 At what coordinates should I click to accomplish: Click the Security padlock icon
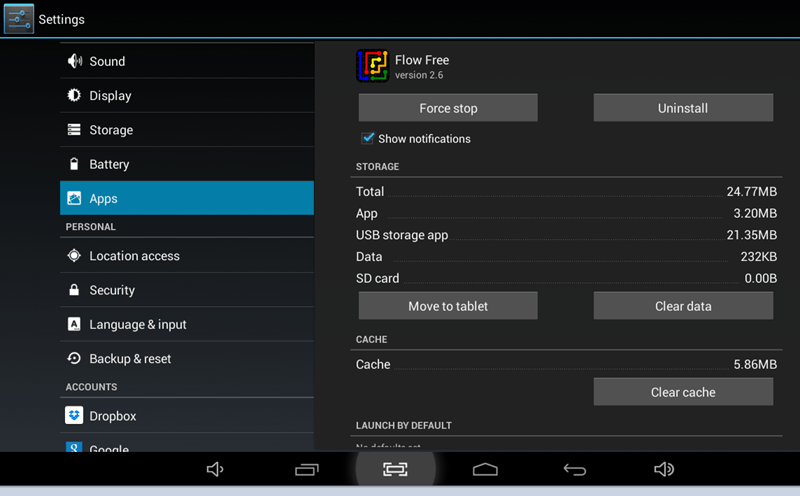tap(74, 290)
